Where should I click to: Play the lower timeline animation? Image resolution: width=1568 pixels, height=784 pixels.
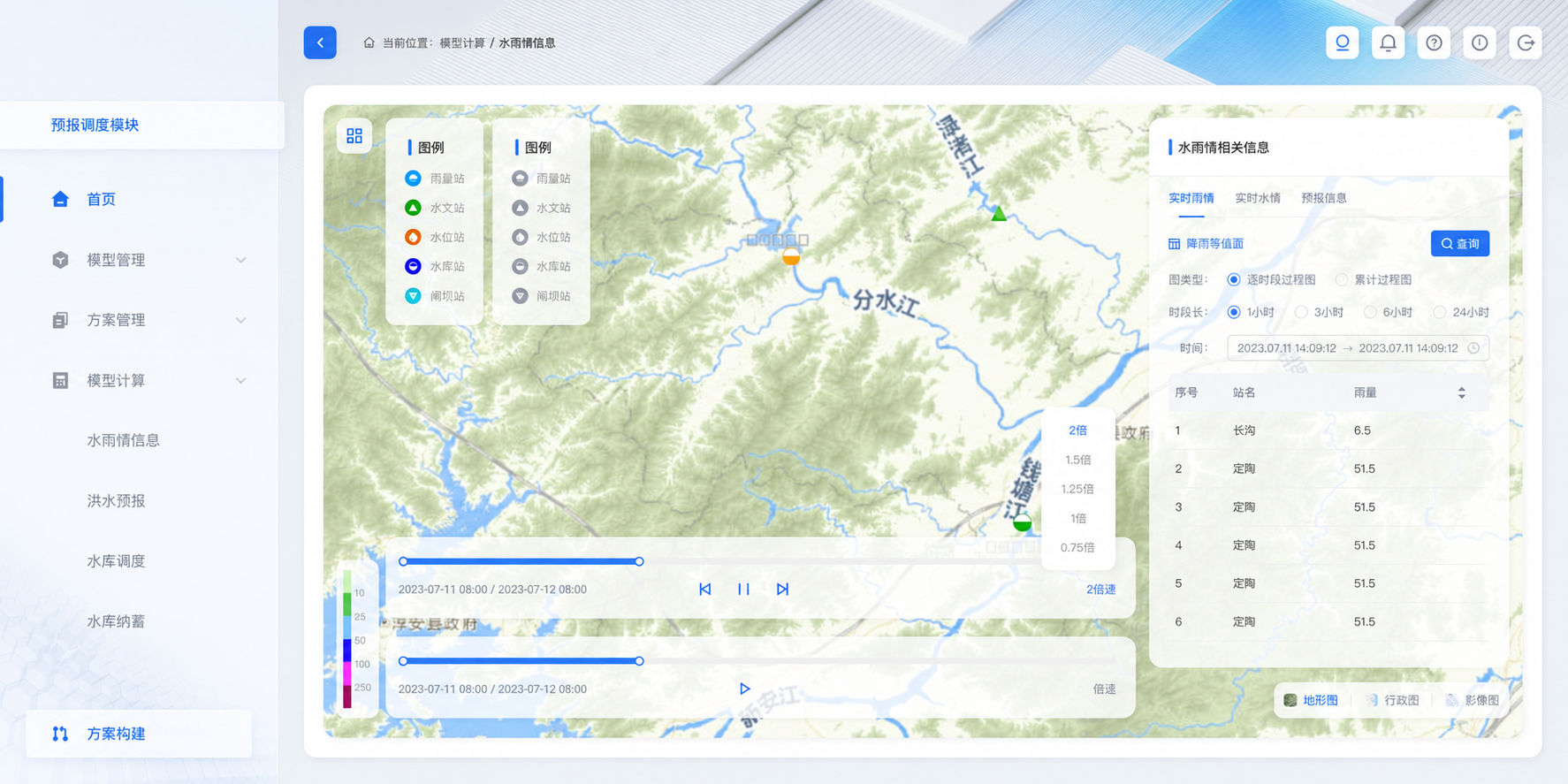[x=744, y=689]
